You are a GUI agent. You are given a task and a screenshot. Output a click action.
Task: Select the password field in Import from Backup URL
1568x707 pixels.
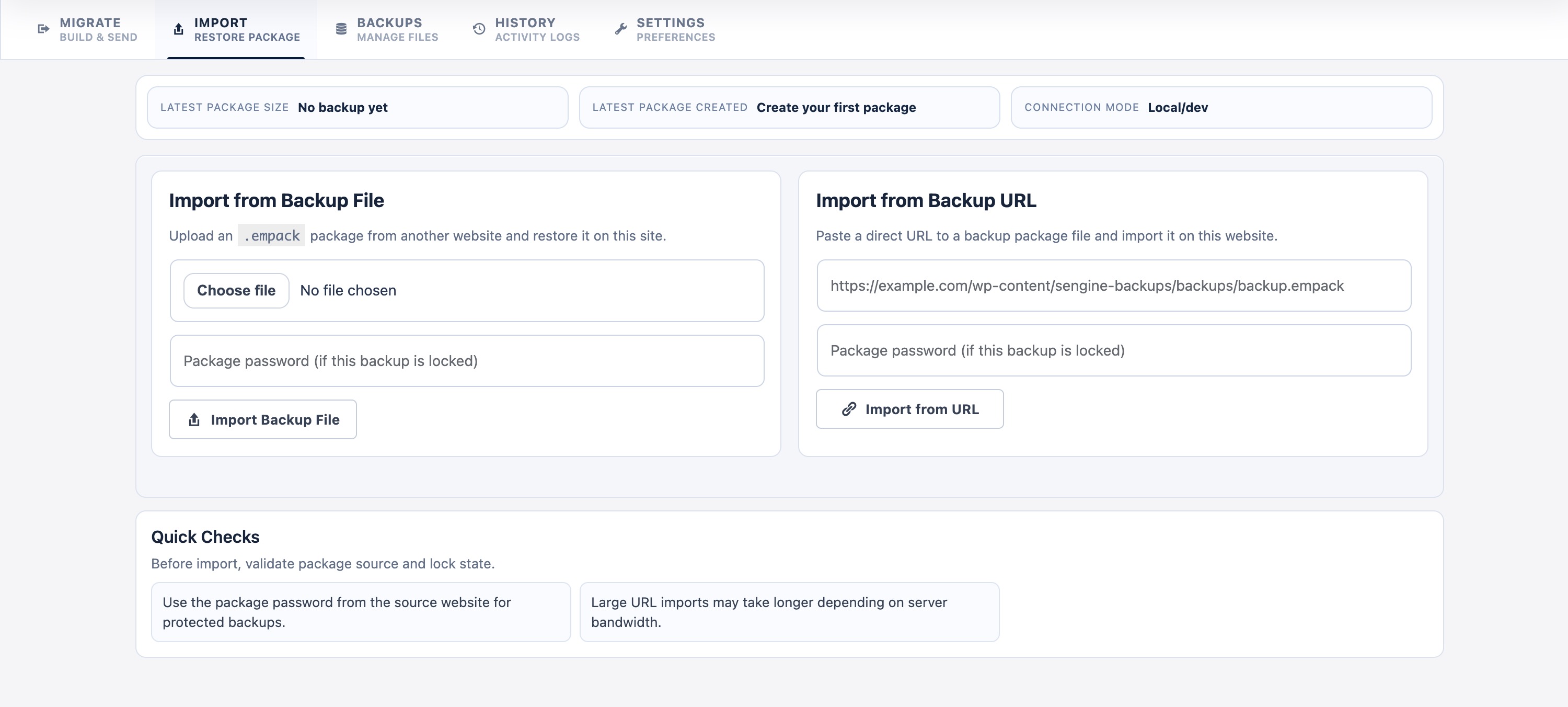click(1114, 351)
